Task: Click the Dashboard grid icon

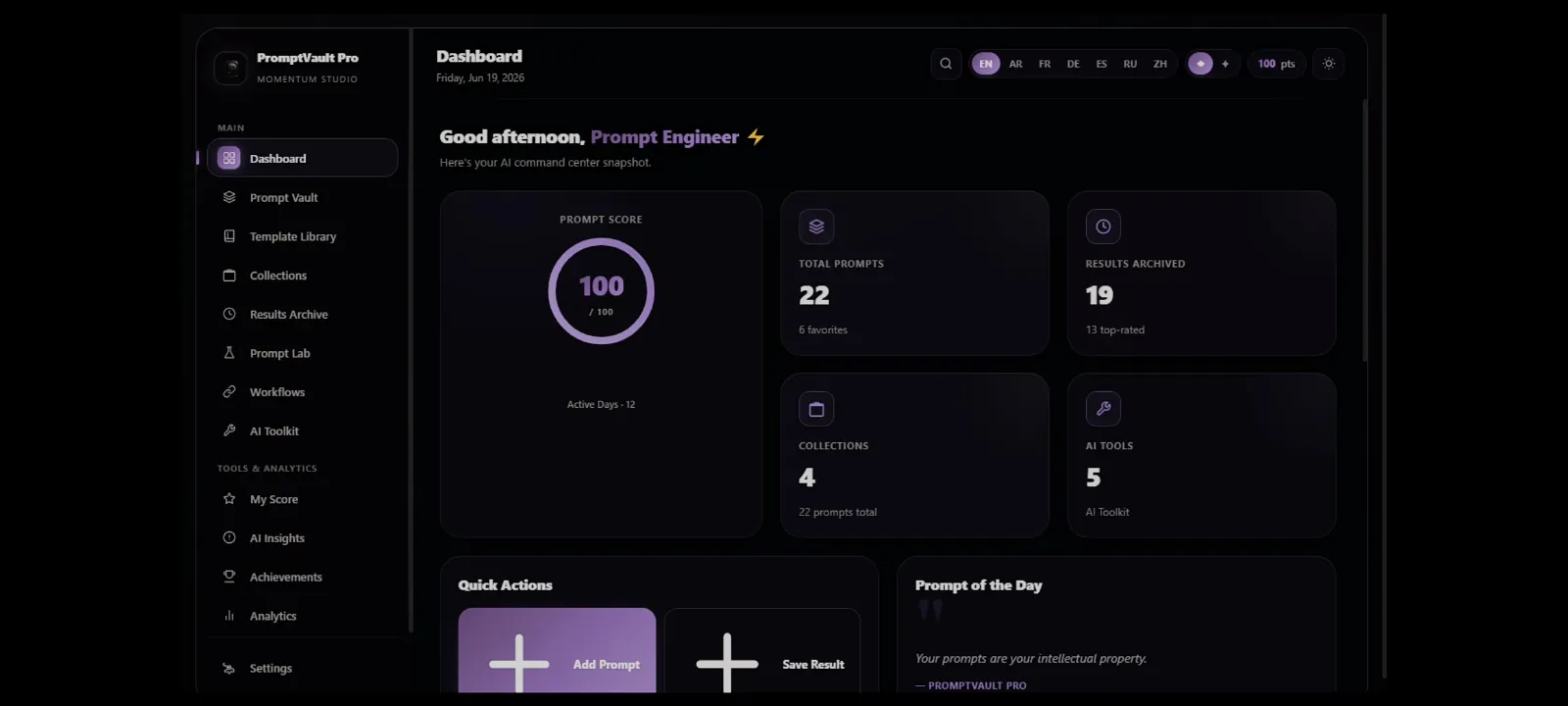Action: 229,158
